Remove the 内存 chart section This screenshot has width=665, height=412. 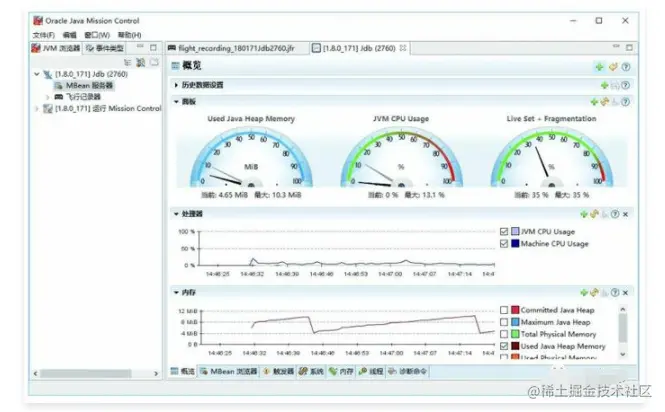pyautogui.click(x=626, y=292)
